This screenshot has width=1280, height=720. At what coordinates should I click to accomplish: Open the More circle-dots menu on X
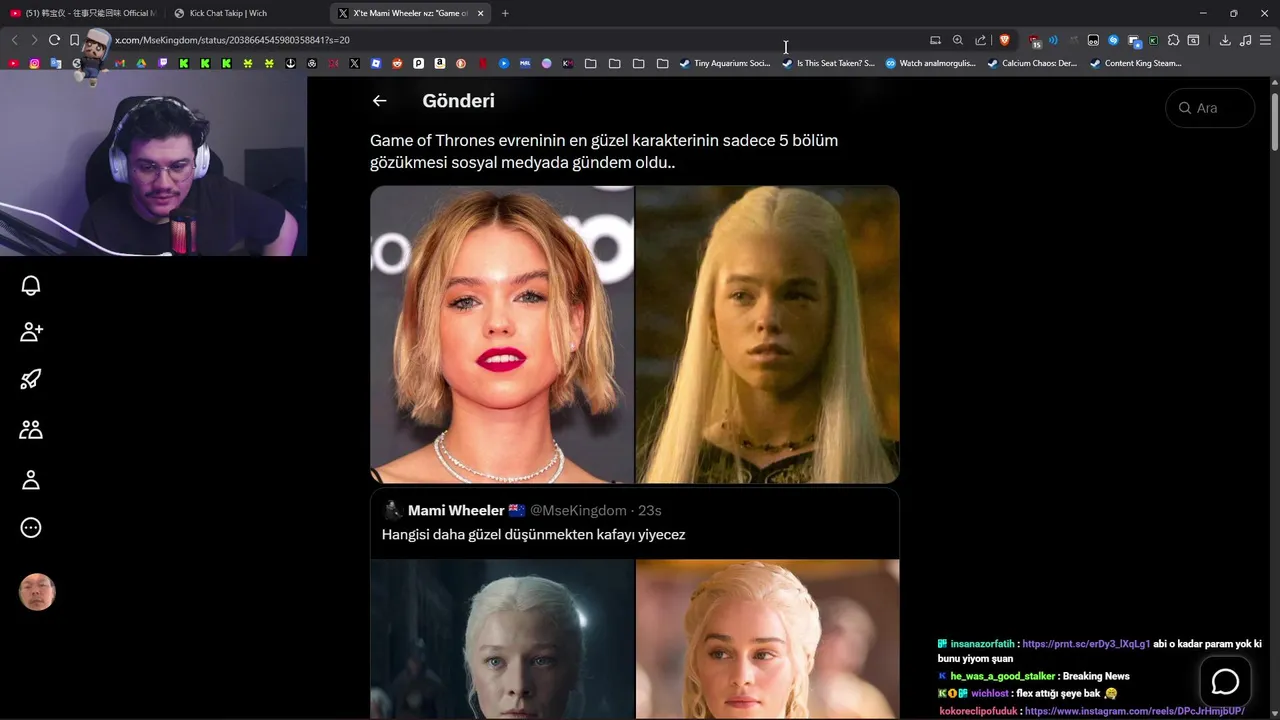tap(31, 528)
